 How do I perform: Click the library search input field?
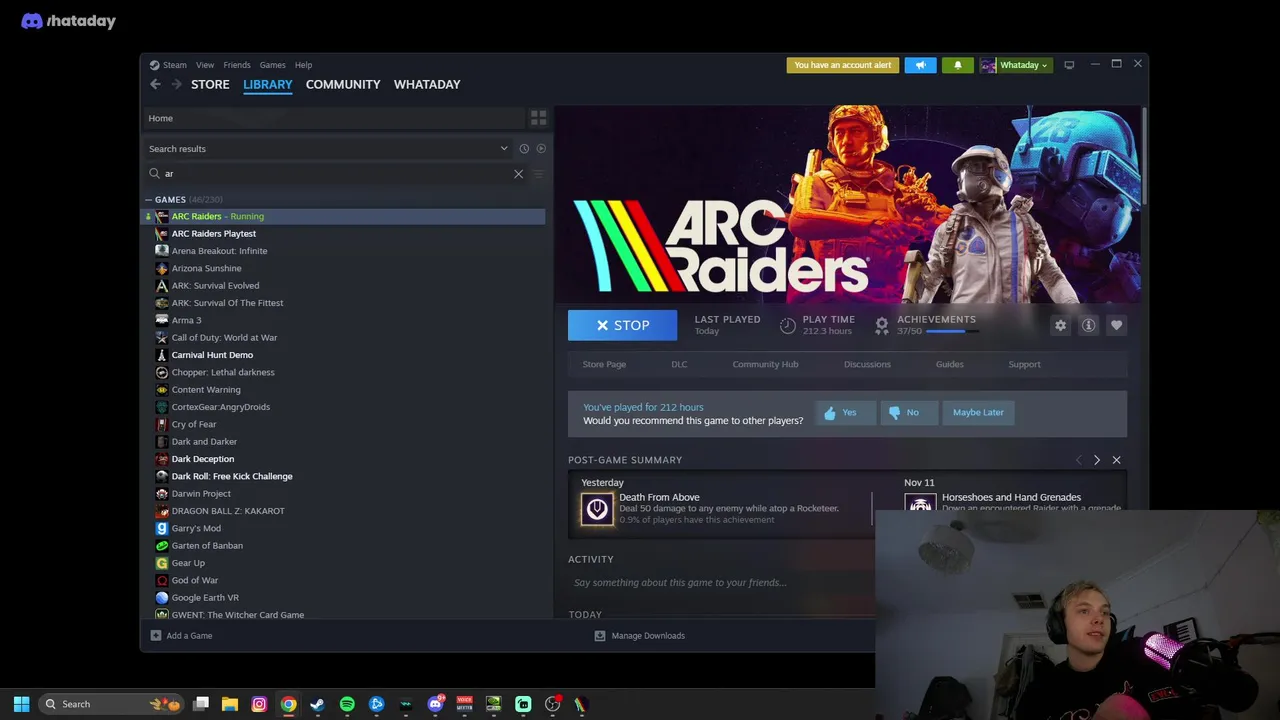click(x=335, y=174)
